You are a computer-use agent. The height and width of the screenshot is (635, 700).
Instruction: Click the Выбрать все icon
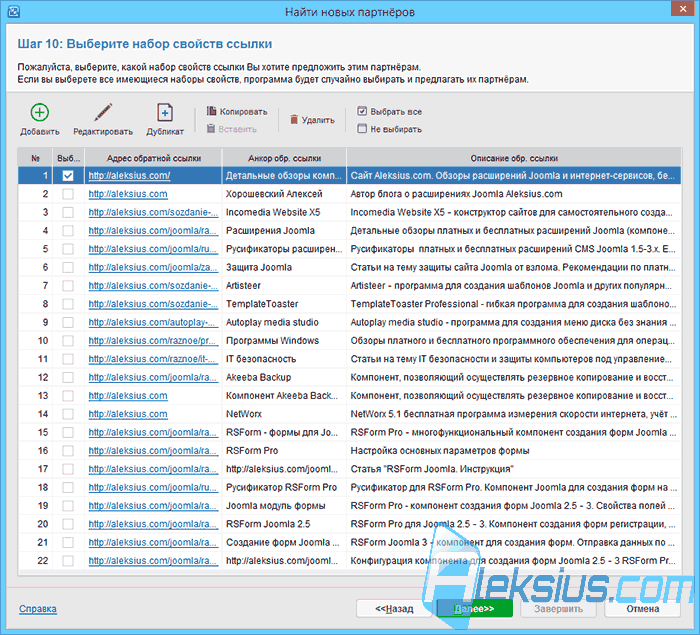pyautogui.click(x=362, y=111)
